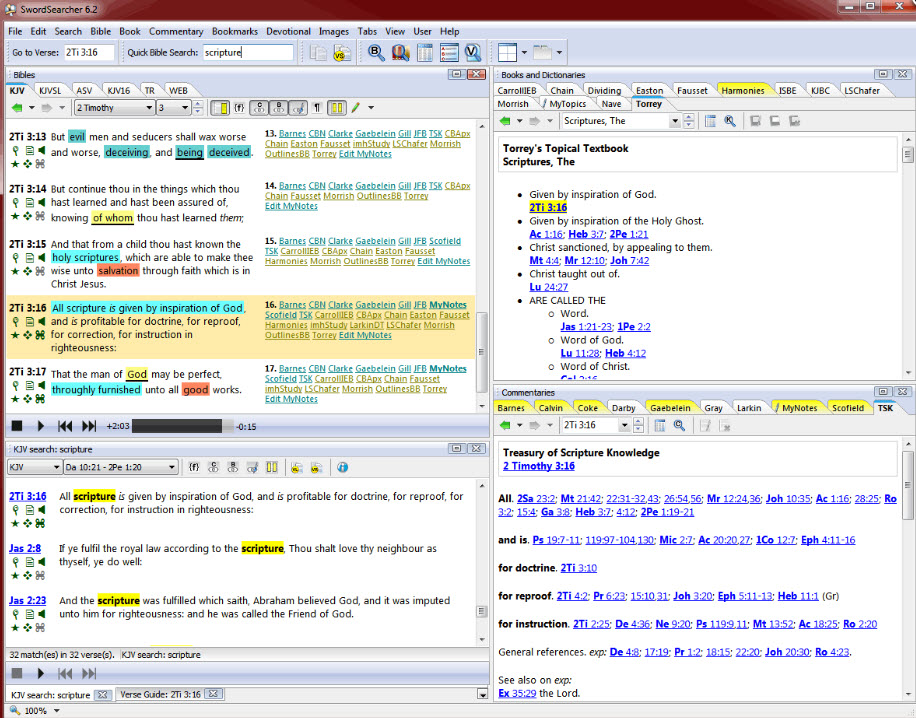Click the Ex 35:29 link in Treasury panel
The height and width of the screenshot is (718, 916).
[517, 693]
